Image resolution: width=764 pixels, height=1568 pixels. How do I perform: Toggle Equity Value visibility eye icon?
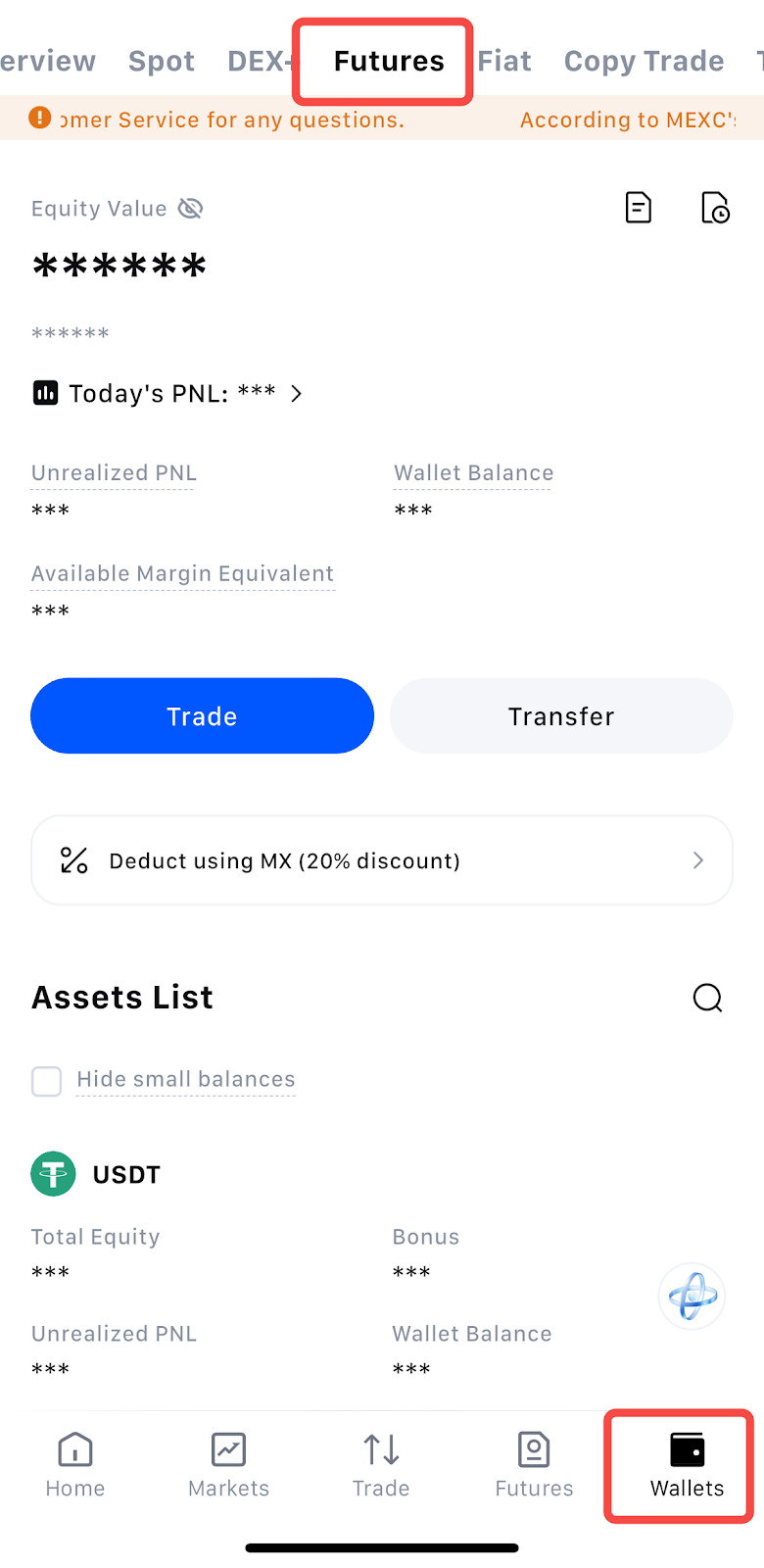click(x=190, y=209)
